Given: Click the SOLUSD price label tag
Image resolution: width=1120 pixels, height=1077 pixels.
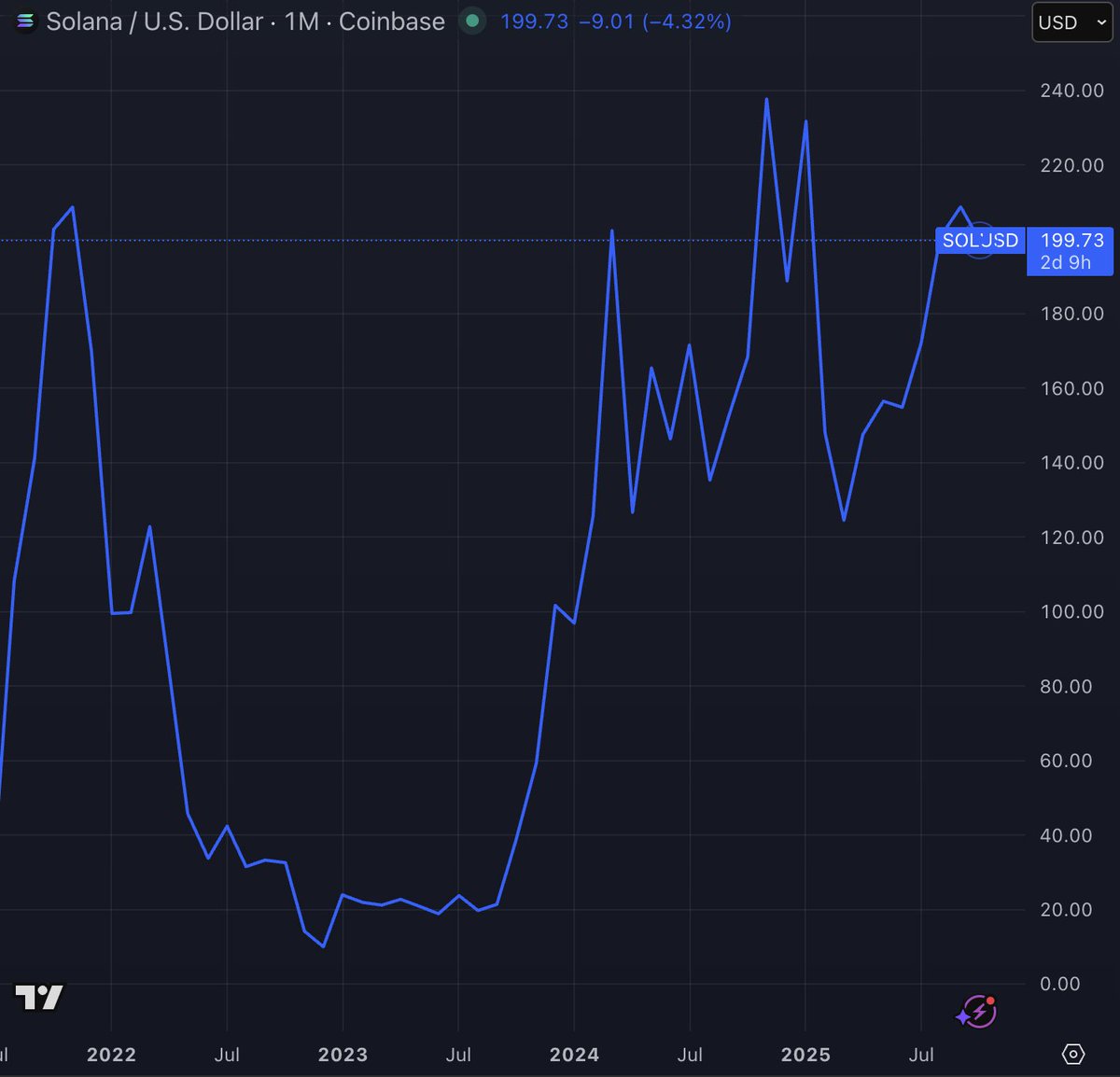Looking at the screenshot, I should coord(980,241).
